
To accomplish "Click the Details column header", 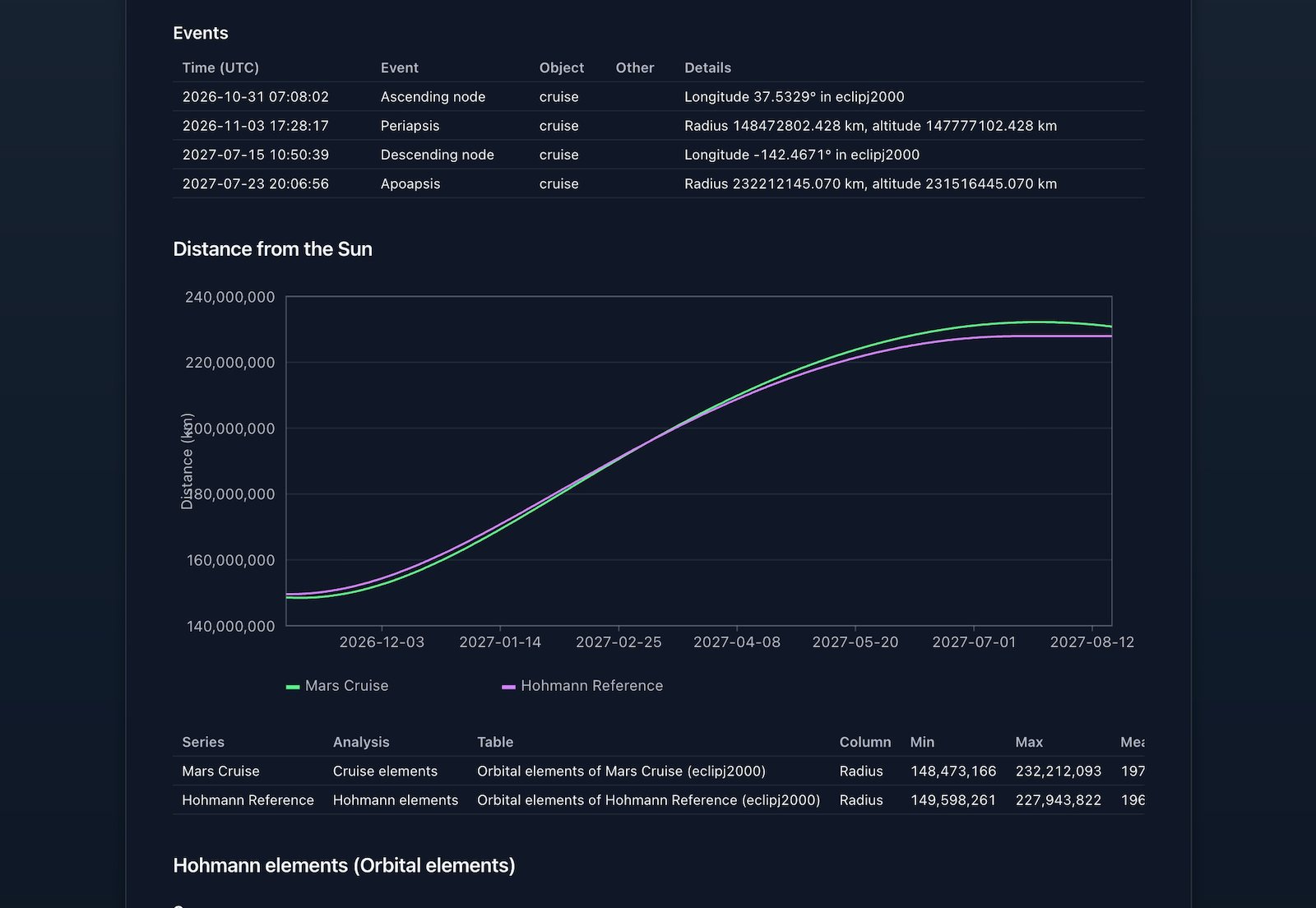I will [707, 67].
